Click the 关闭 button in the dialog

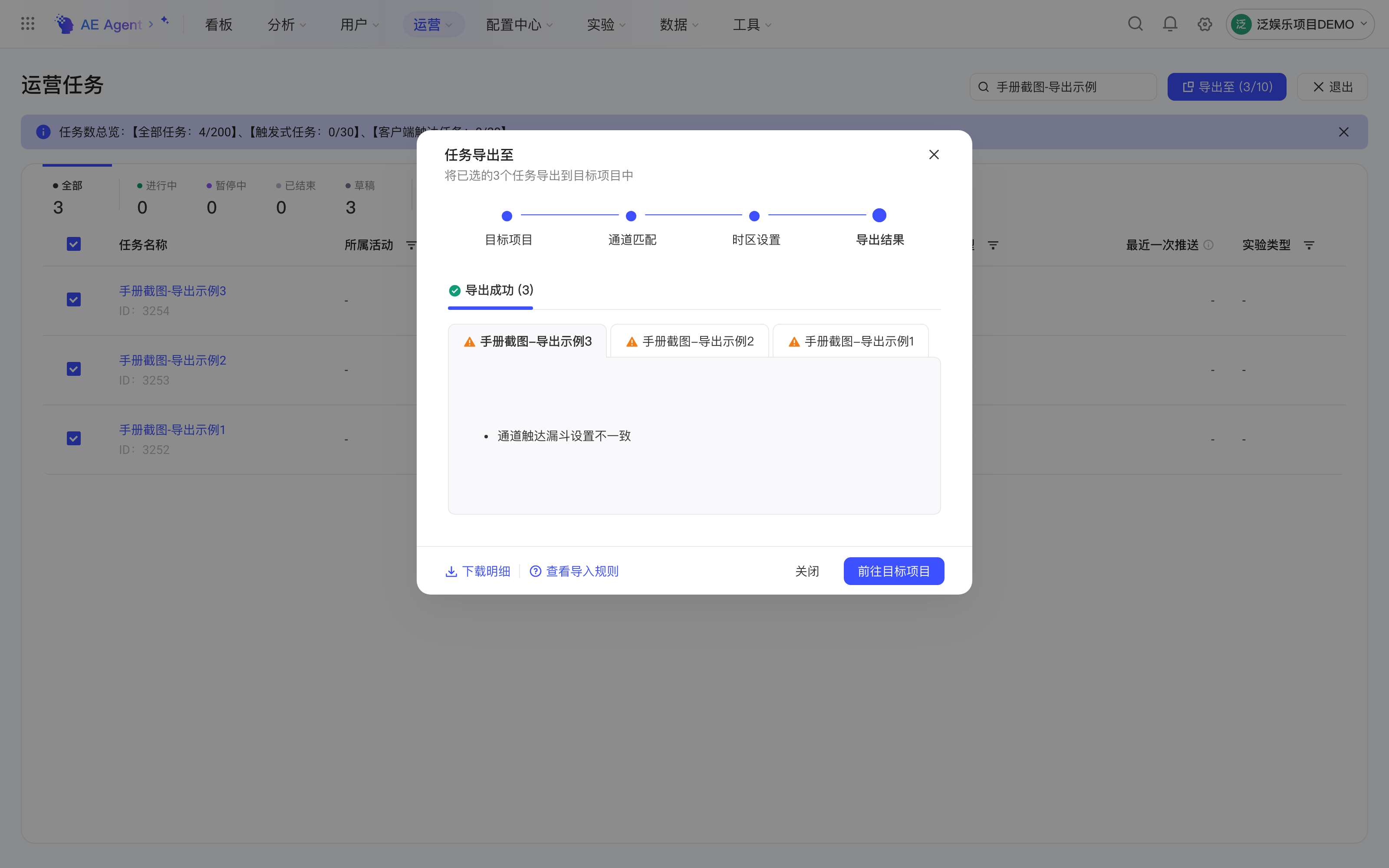(x=806, y=571)
